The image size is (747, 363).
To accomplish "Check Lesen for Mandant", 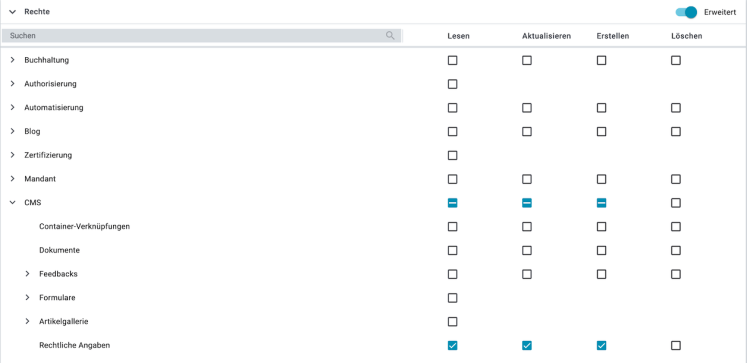I will point(453,179).
